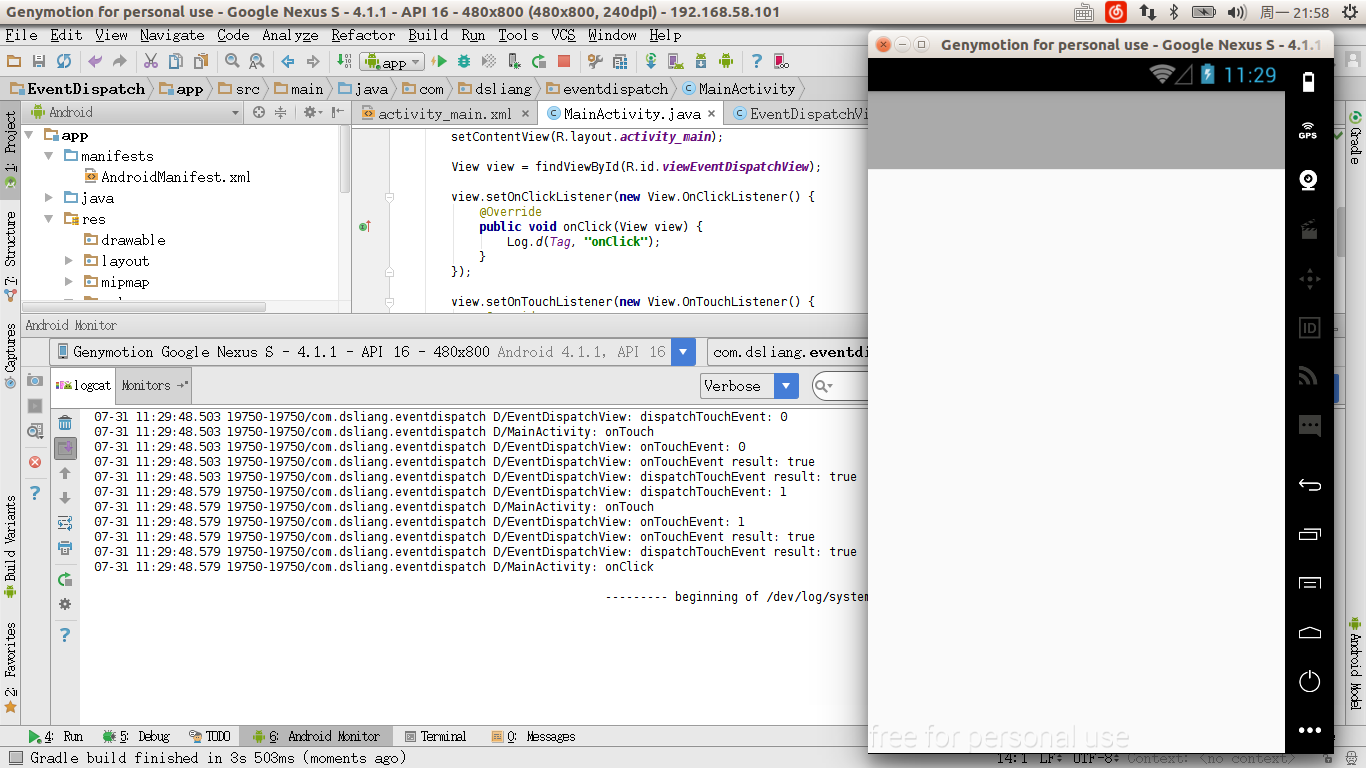Expand the layout folder in project tree
This screenshot has height=768, width=1366.
point(69,261)
